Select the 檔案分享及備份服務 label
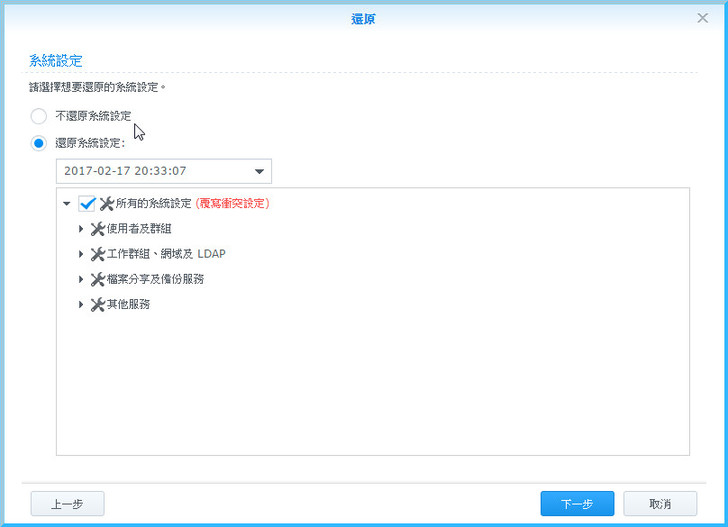728x527 pixels. pyautogui.click(x=156, y=279)
